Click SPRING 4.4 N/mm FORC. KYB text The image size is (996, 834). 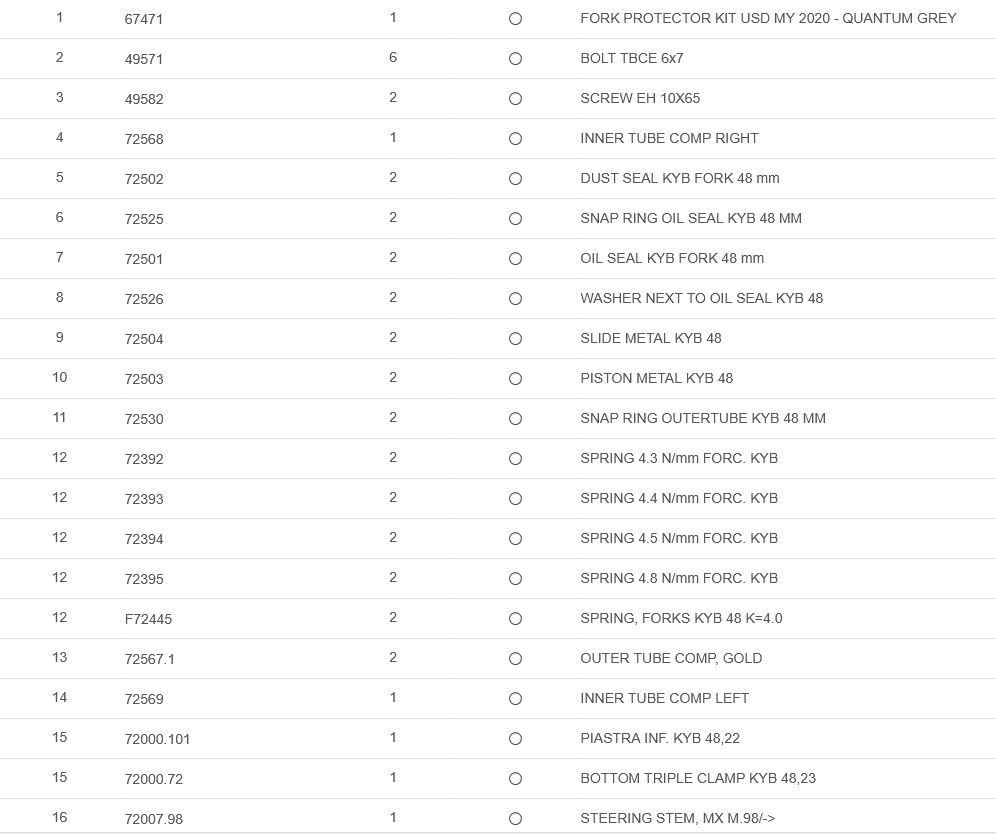click(678, 498)
